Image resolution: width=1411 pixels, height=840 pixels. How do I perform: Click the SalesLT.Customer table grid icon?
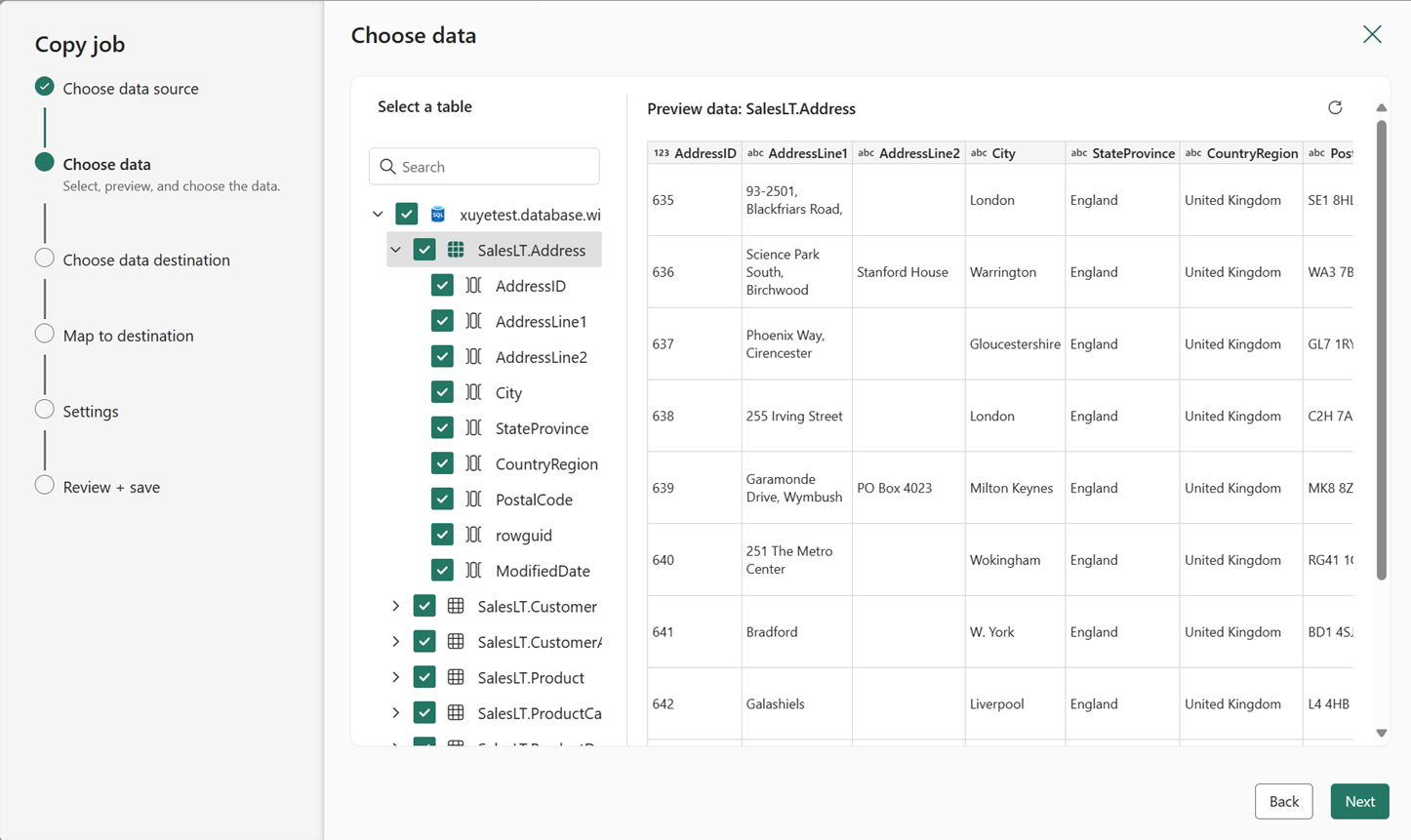tap(456, 606)
